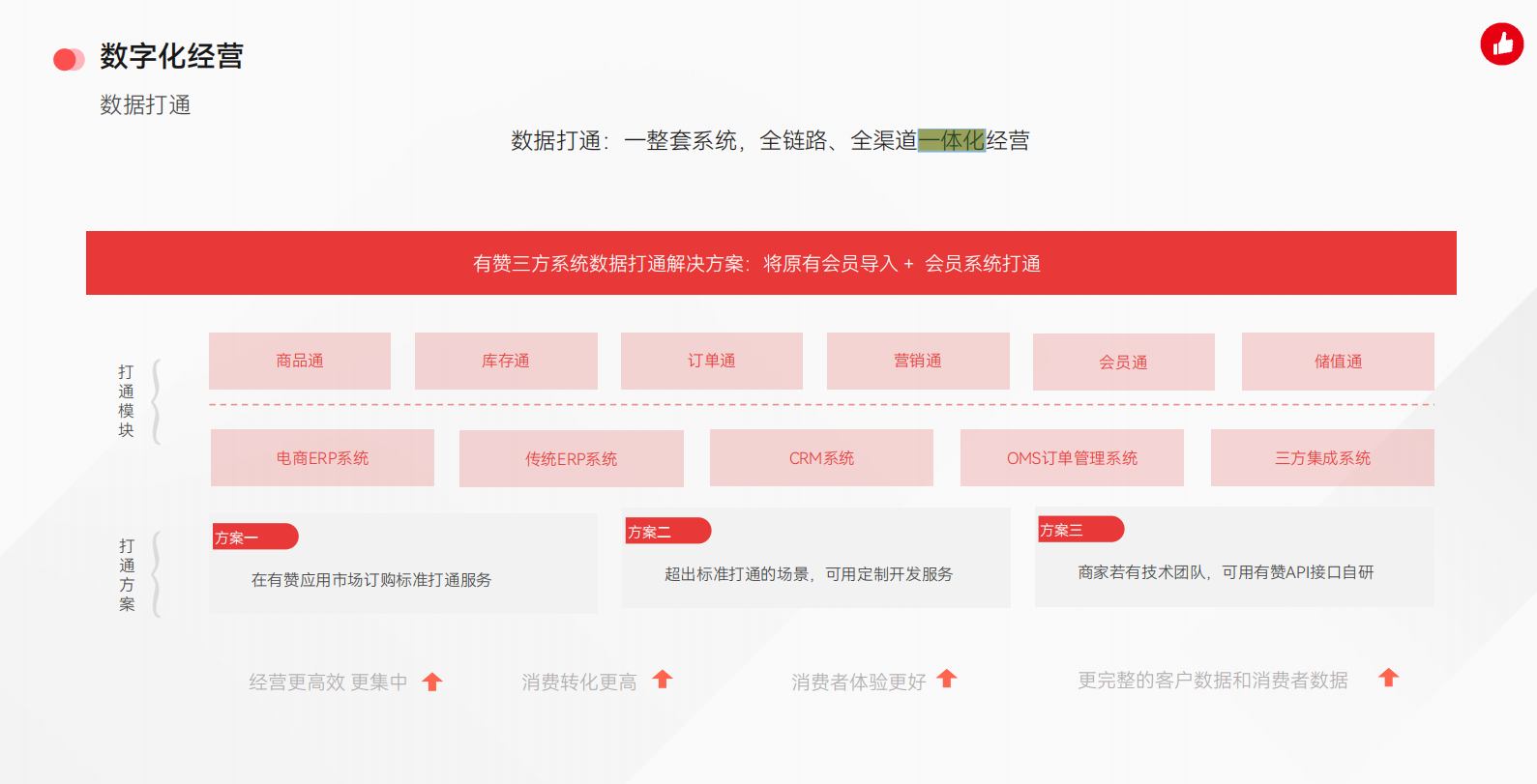Select the 方案二 red label tag
This screenshot has height=784, width=1537.
667,531
